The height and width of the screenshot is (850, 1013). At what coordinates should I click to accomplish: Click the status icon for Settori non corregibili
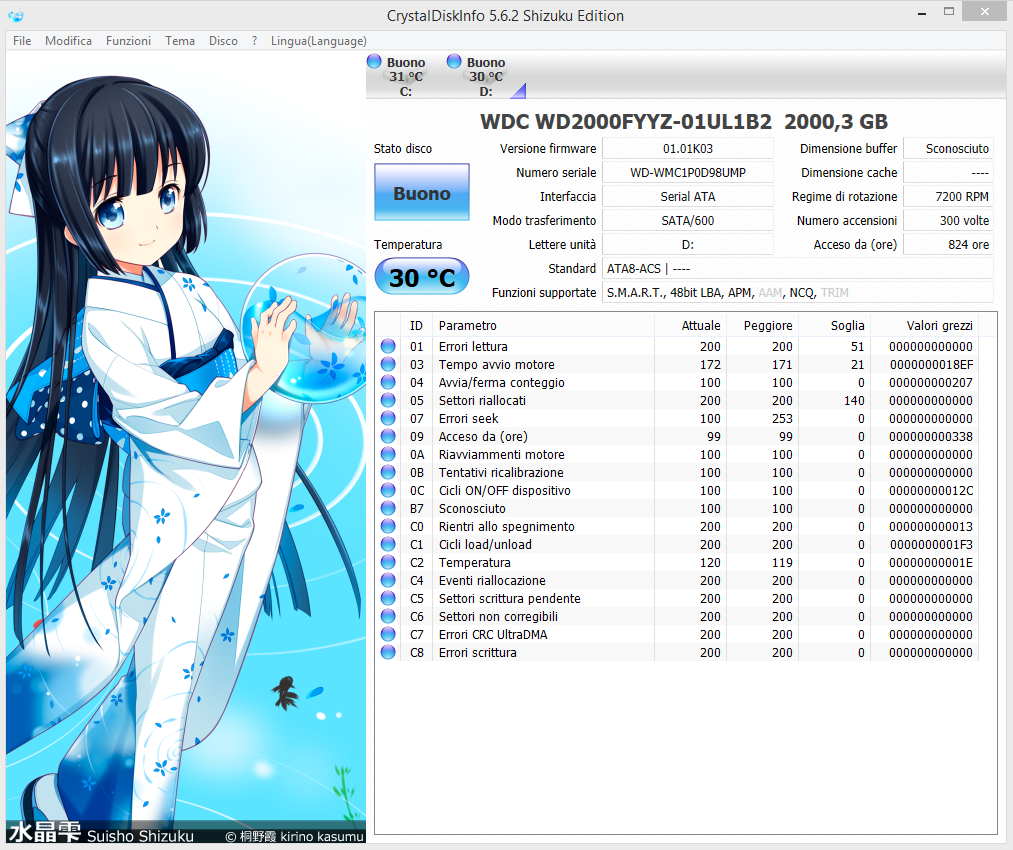388,617
